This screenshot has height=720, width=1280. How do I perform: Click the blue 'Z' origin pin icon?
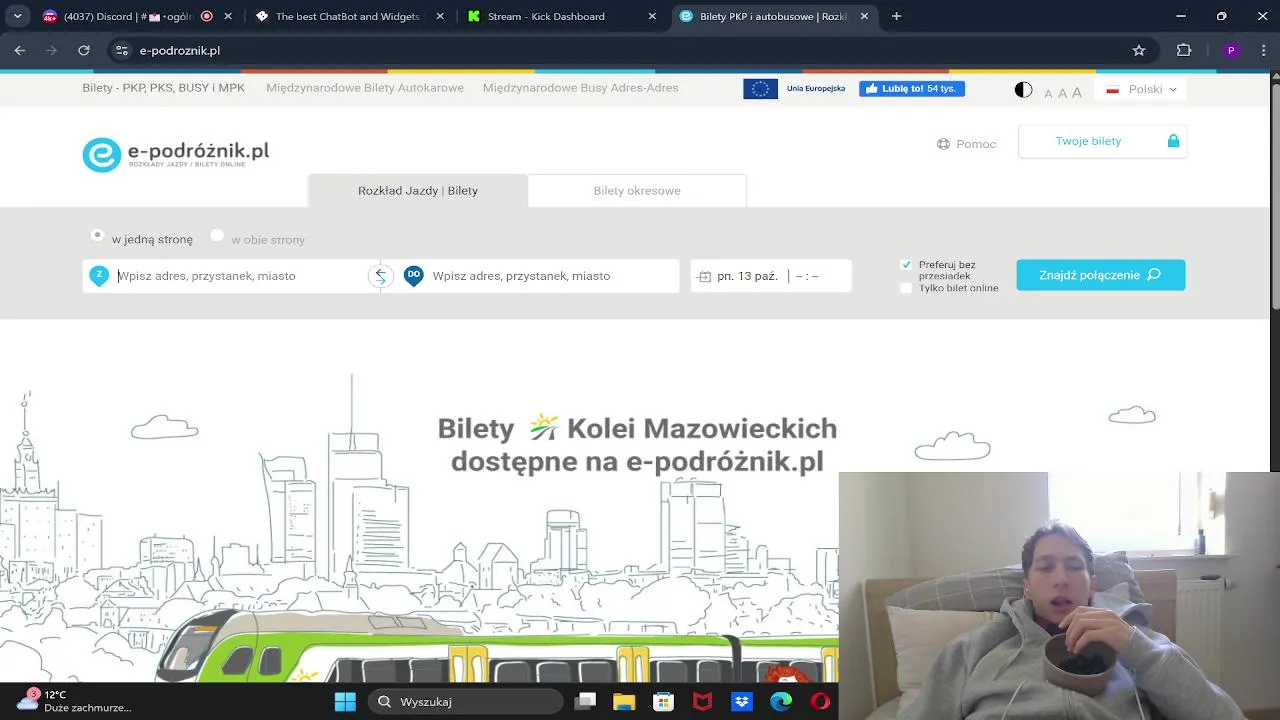(99, 276)
